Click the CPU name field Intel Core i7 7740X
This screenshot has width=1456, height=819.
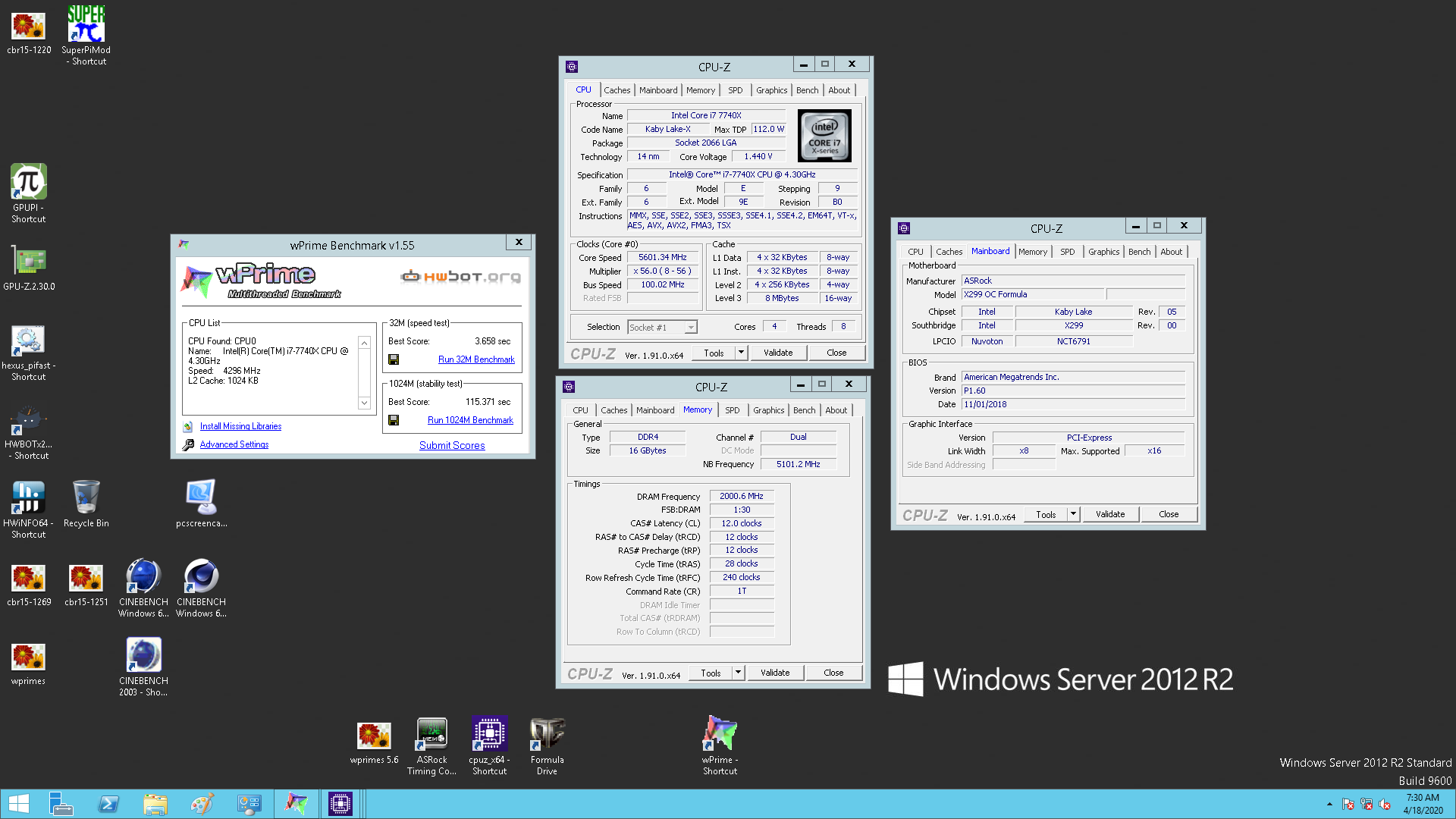[705, 115]
